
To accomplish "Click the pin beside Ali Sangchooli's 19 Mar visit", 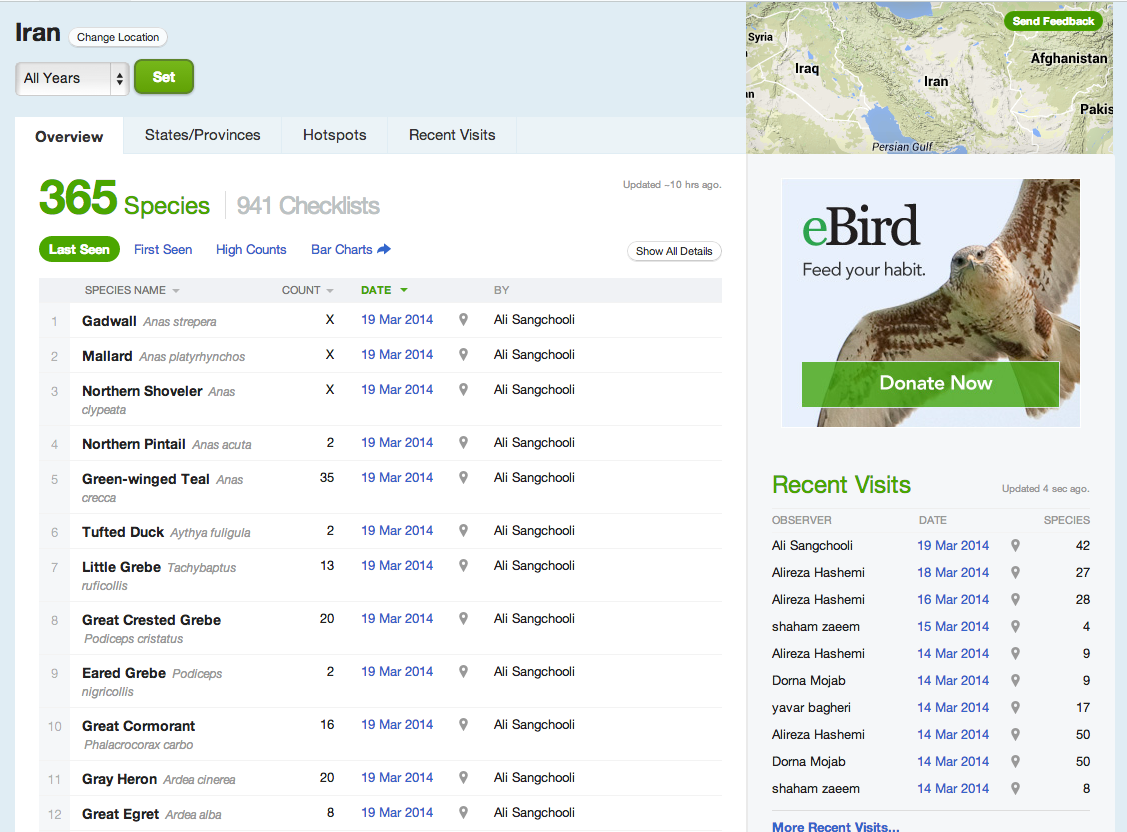I will pos(1014,545).
